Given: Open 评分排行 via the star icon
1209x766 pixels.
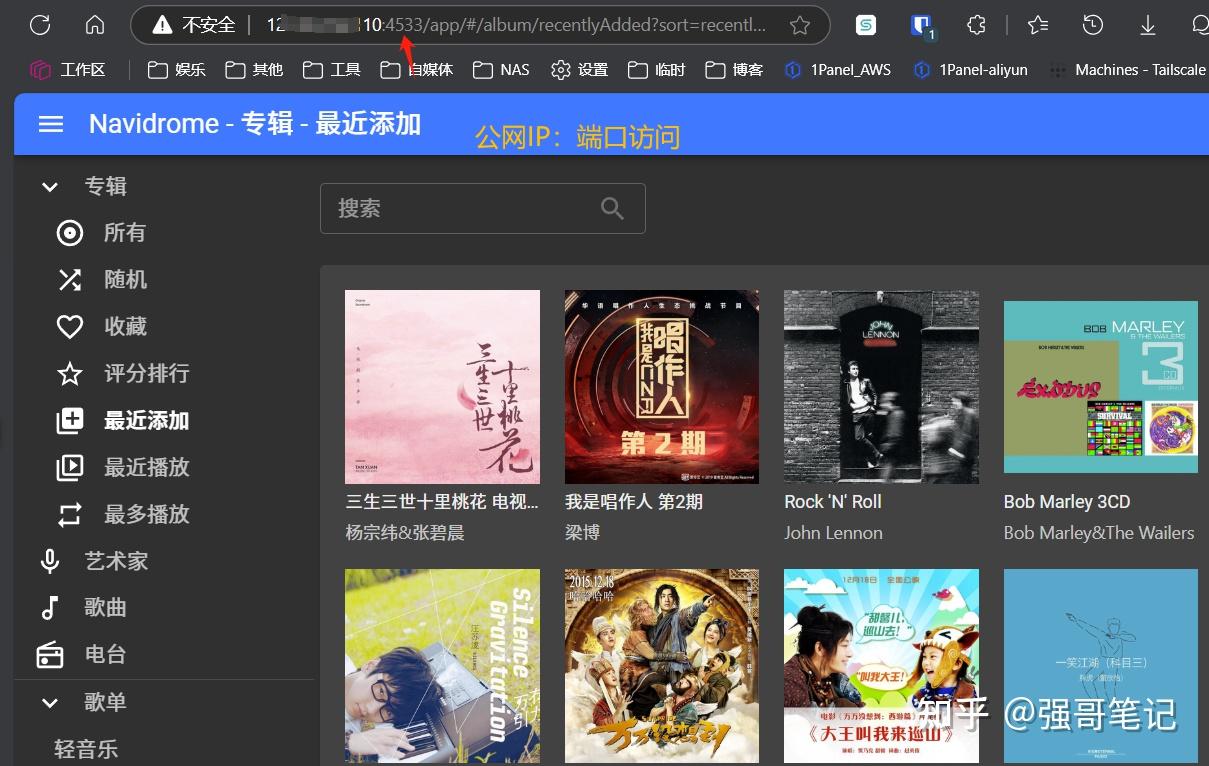Looking at the screenshot, I should [x=69, y=373].
